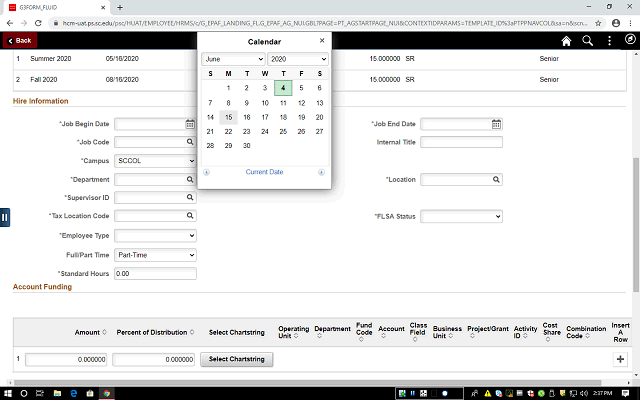The image size is (640, 400).
Task: Click the Select Chartstring button
Action: (237, 359)
